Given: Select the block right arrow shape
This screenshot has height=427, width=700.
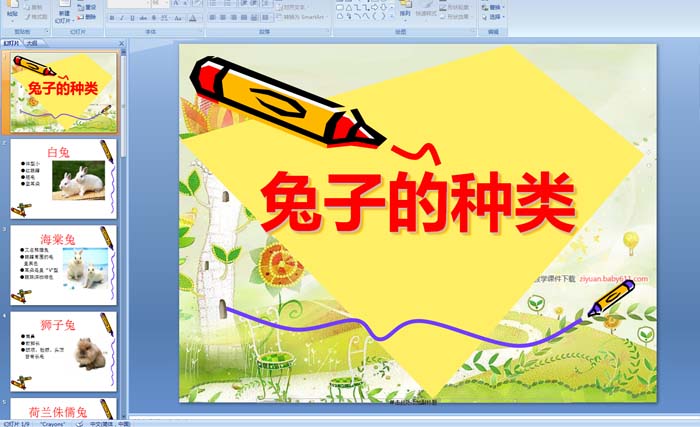Looking at the screenshot, I should [x=375, y=8].
